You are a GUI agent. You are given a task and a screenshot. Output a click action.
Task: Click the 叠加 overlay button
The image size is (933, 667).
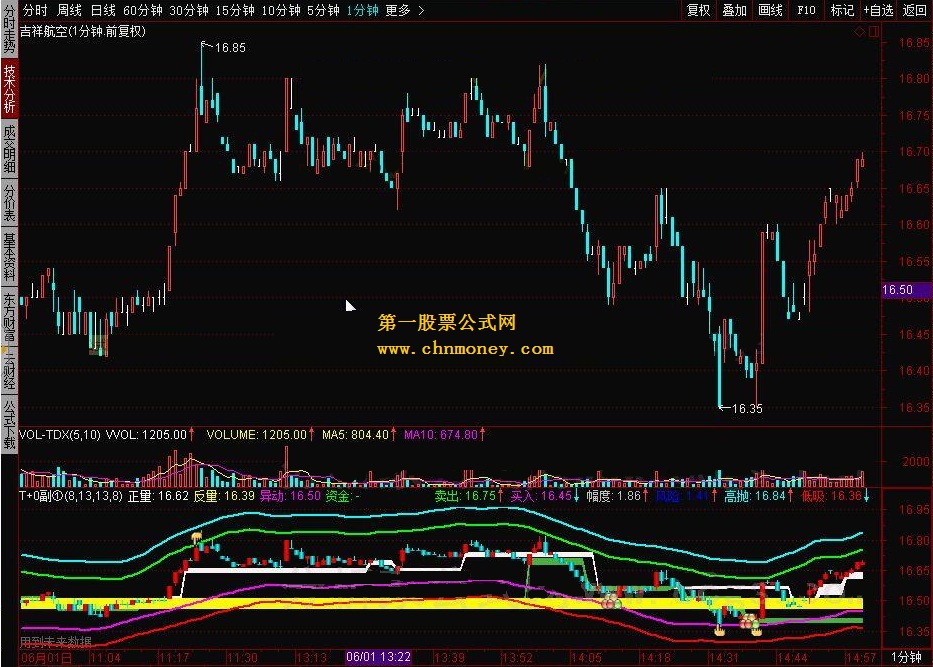734,10
